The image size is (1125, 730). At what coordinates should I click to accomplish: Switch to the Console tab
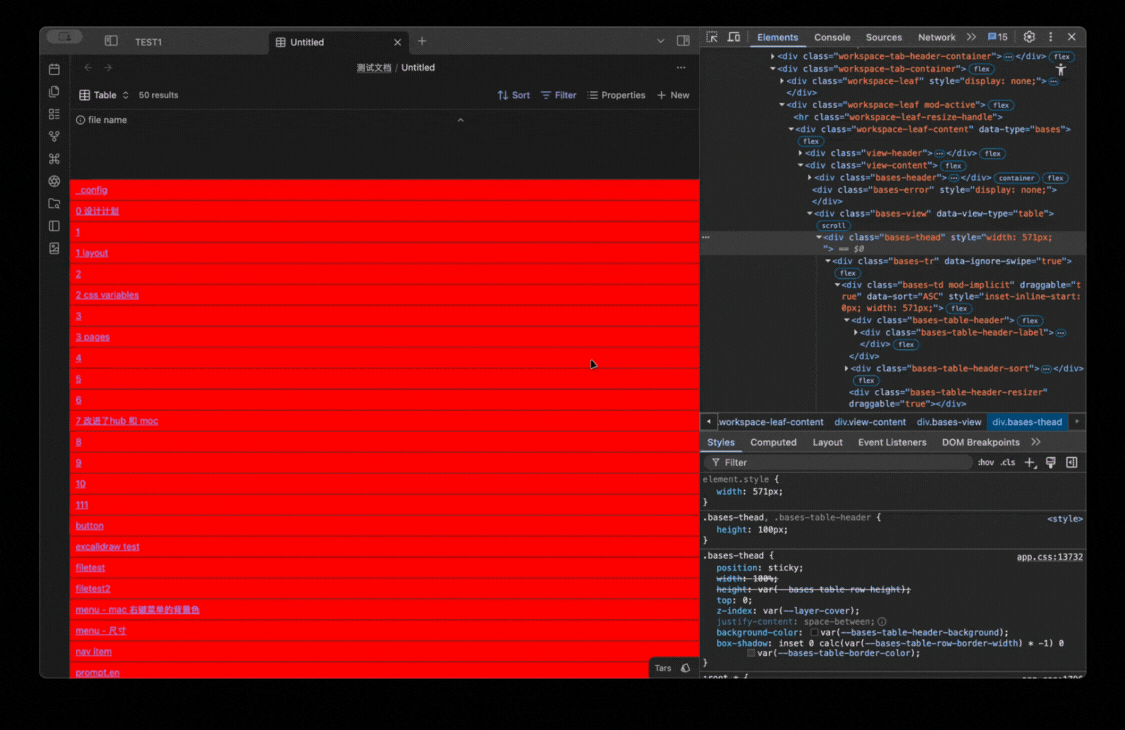[x=832, y=37]
